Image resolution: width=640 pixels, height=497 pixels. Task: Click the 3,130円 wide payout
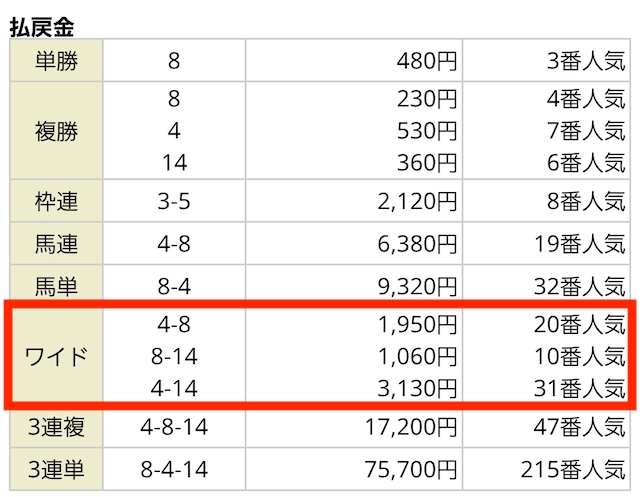pos(417,388)
